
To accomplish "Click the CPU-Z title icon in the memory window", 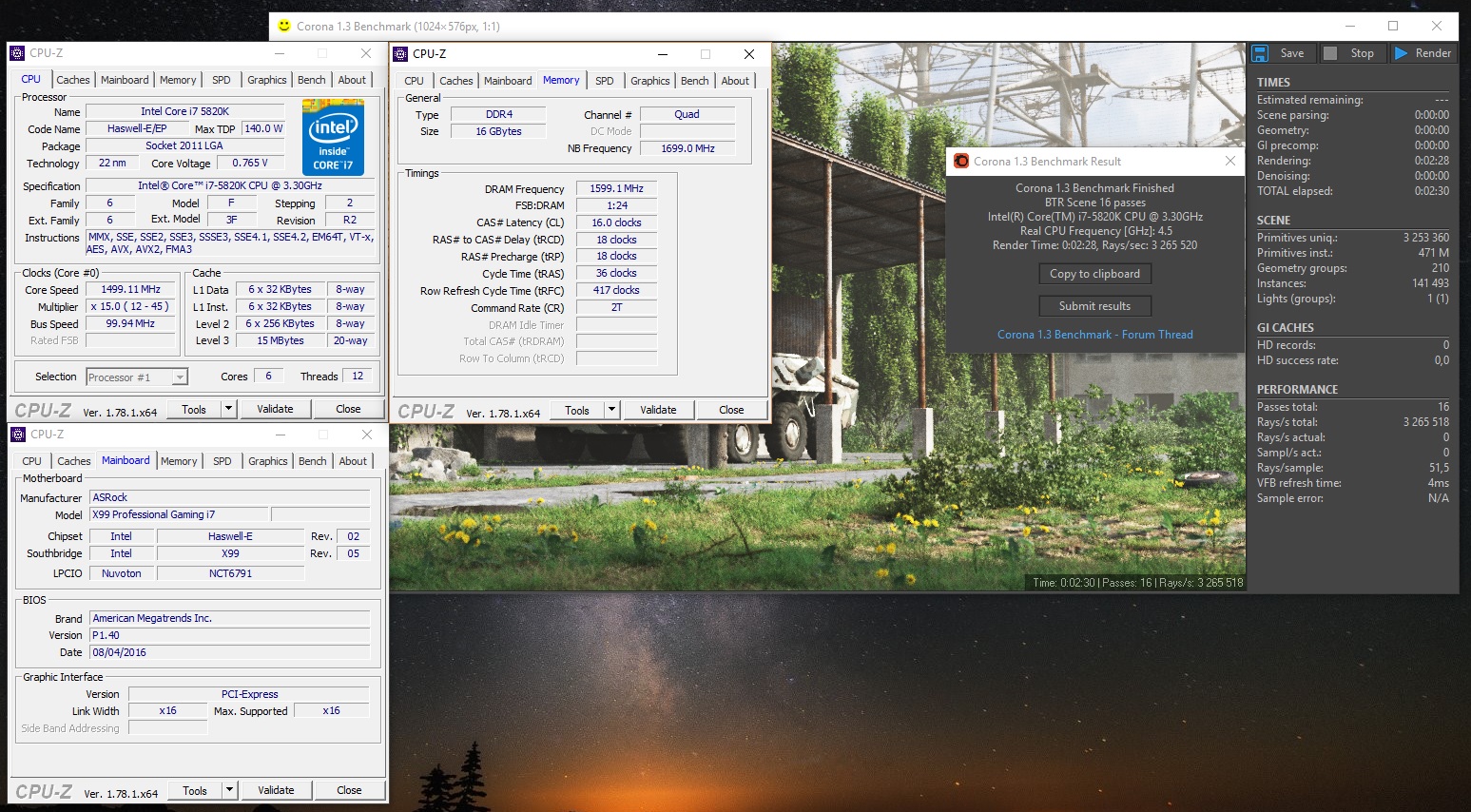I will [400, 54].
